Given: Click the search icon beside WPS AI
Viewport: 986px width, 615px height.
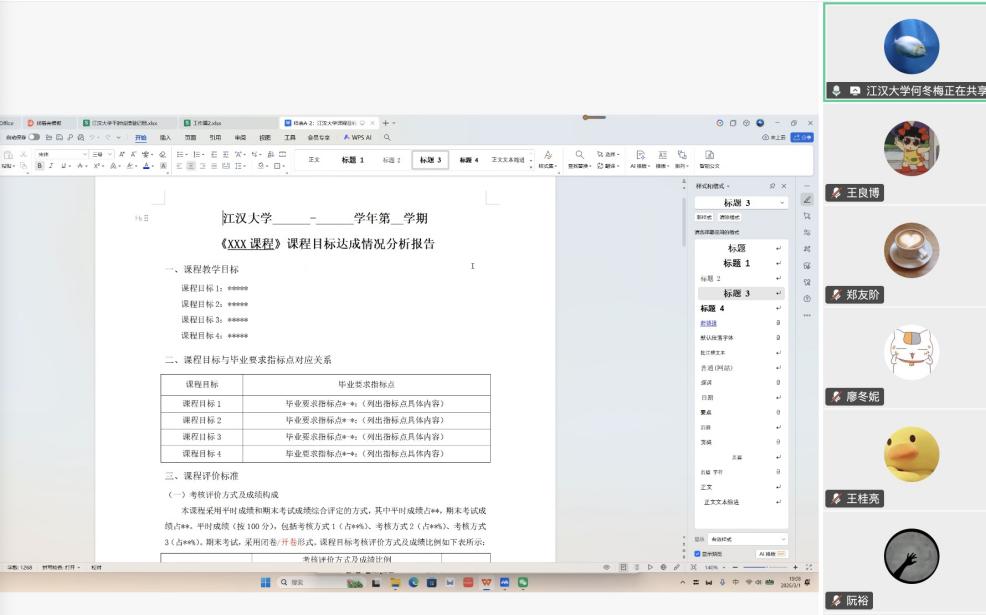Looking at the screenshot, I should click(x=387, y=137).
